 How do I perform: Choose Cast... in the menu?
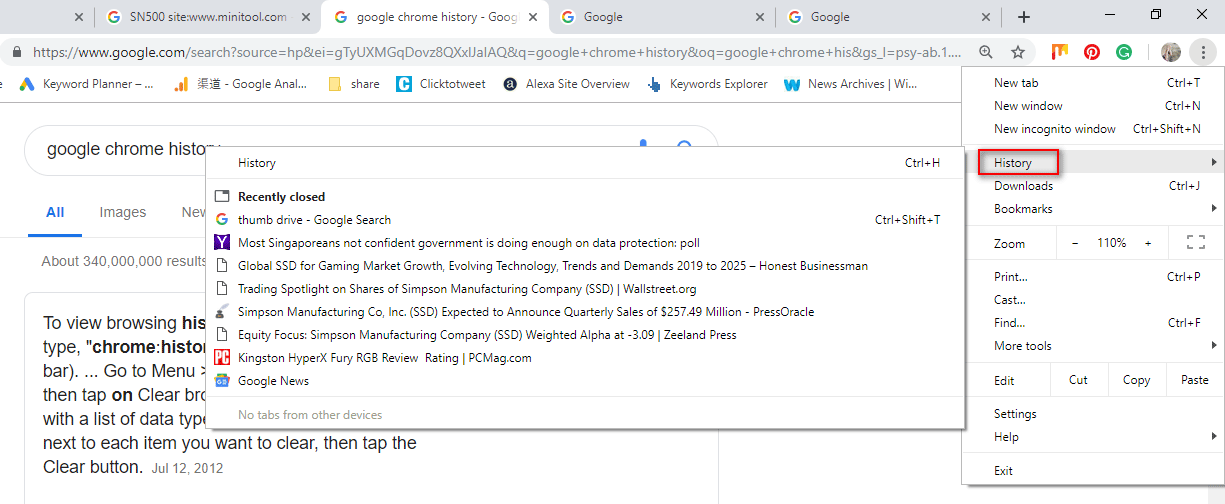[x=1093, y=300]
